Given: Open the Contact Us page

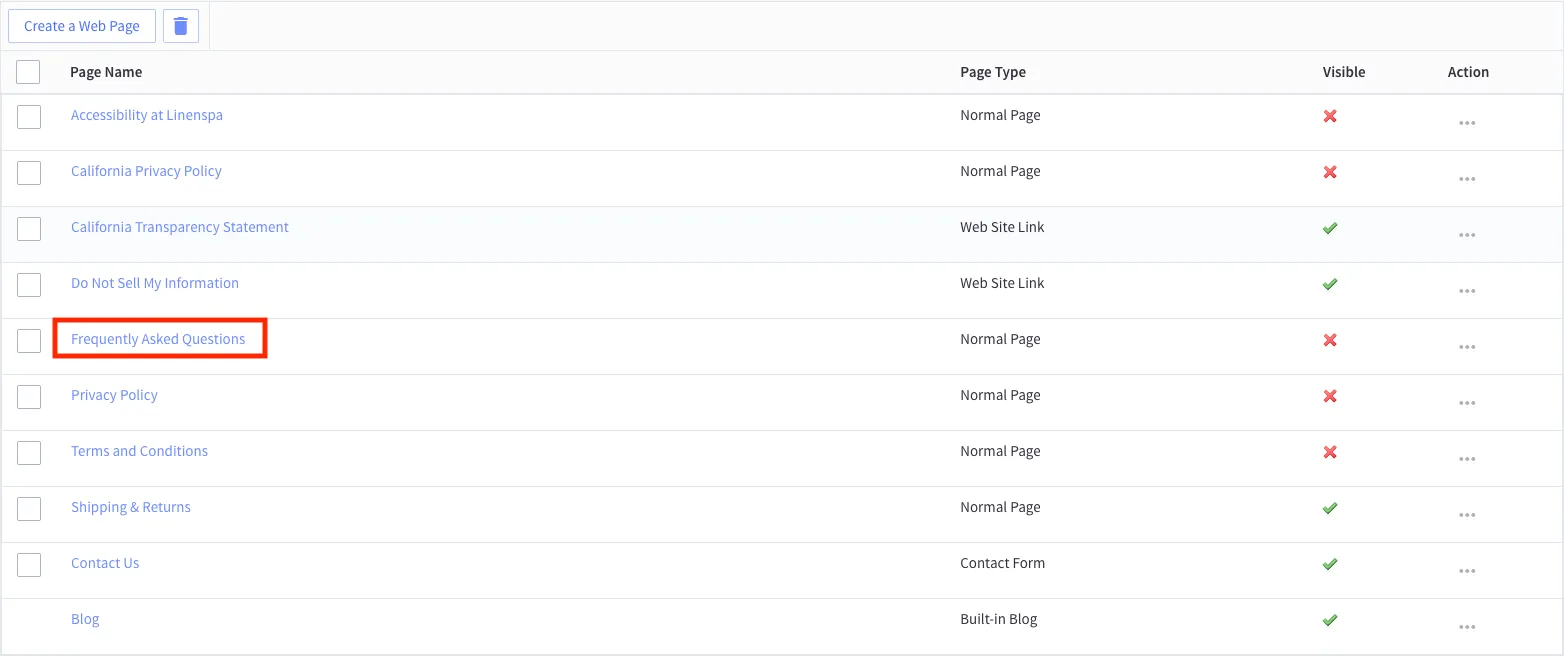Looking at the screenshot, I should pyautogui.click(x=104, y=562).
